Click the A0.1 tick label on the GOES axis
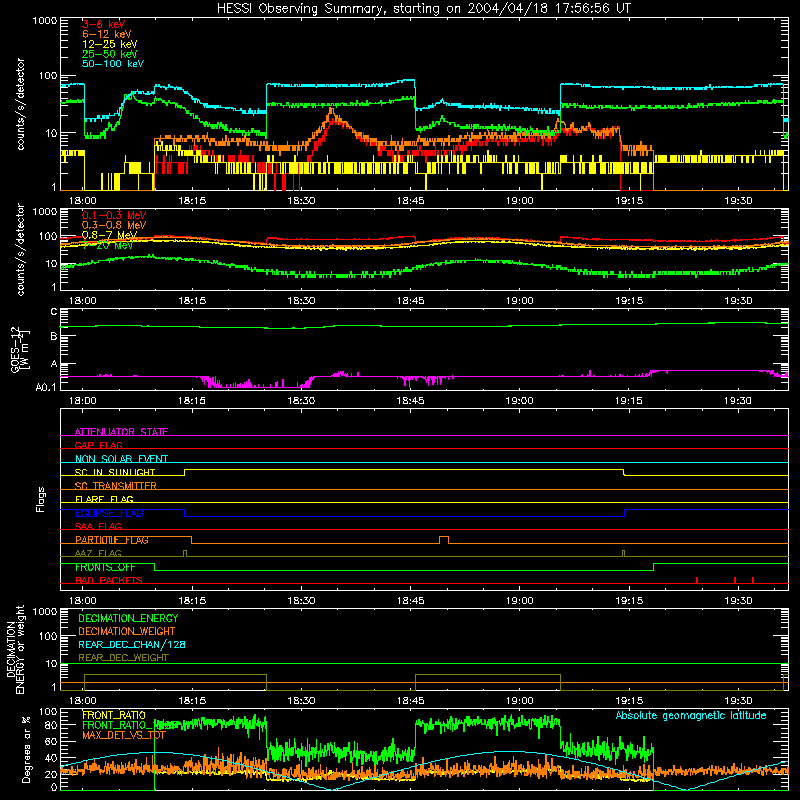The width and height of the screenshot is (800, 800). point(46,388)
